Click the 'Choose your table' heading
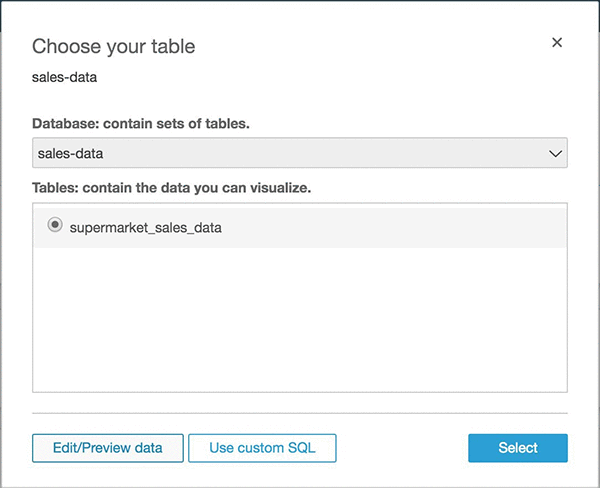The height and width of the screenshot is (488, 600). (x=113, y=46)
